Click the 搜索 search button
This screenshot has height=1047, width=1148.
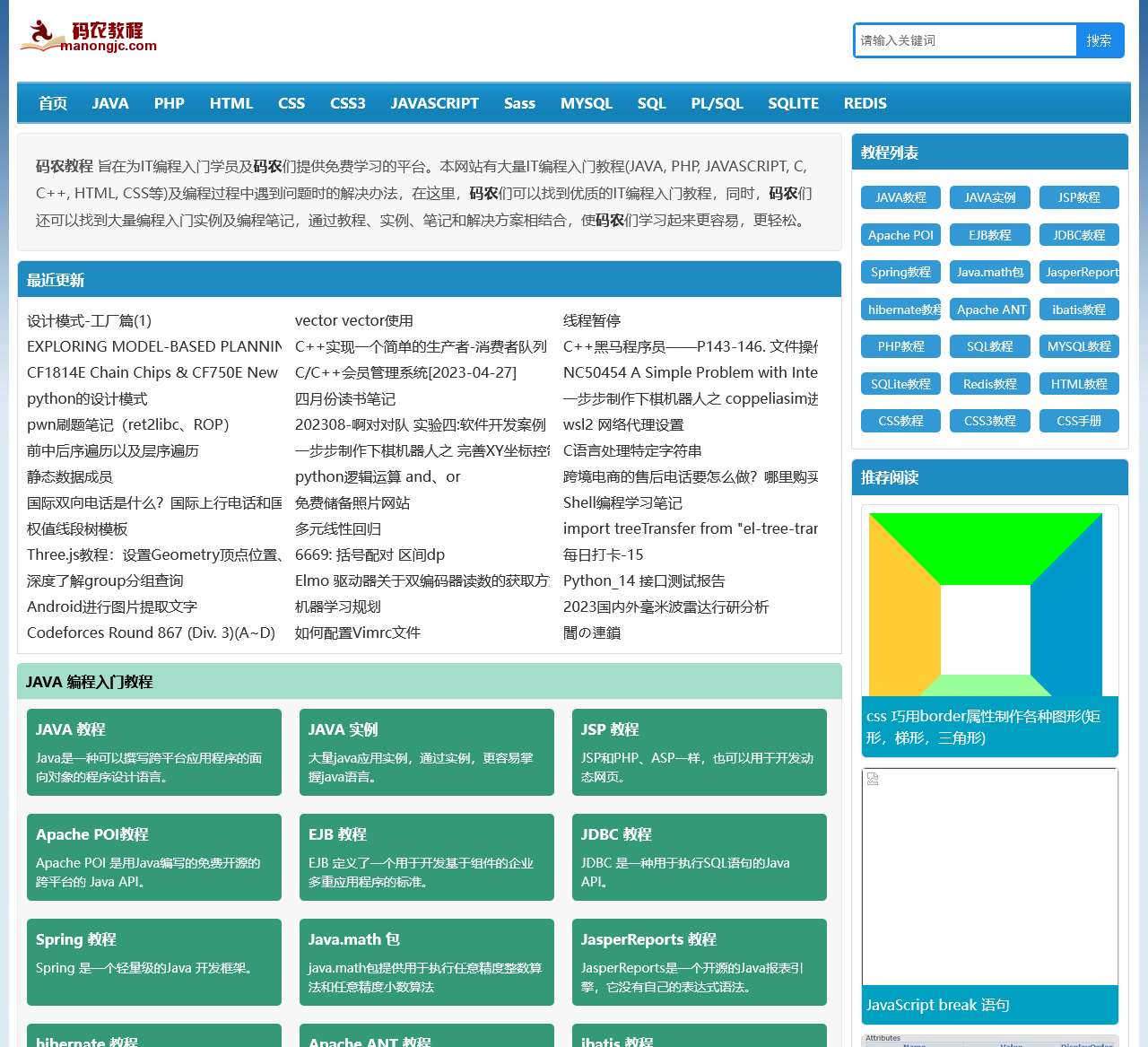coord(1099,40)
